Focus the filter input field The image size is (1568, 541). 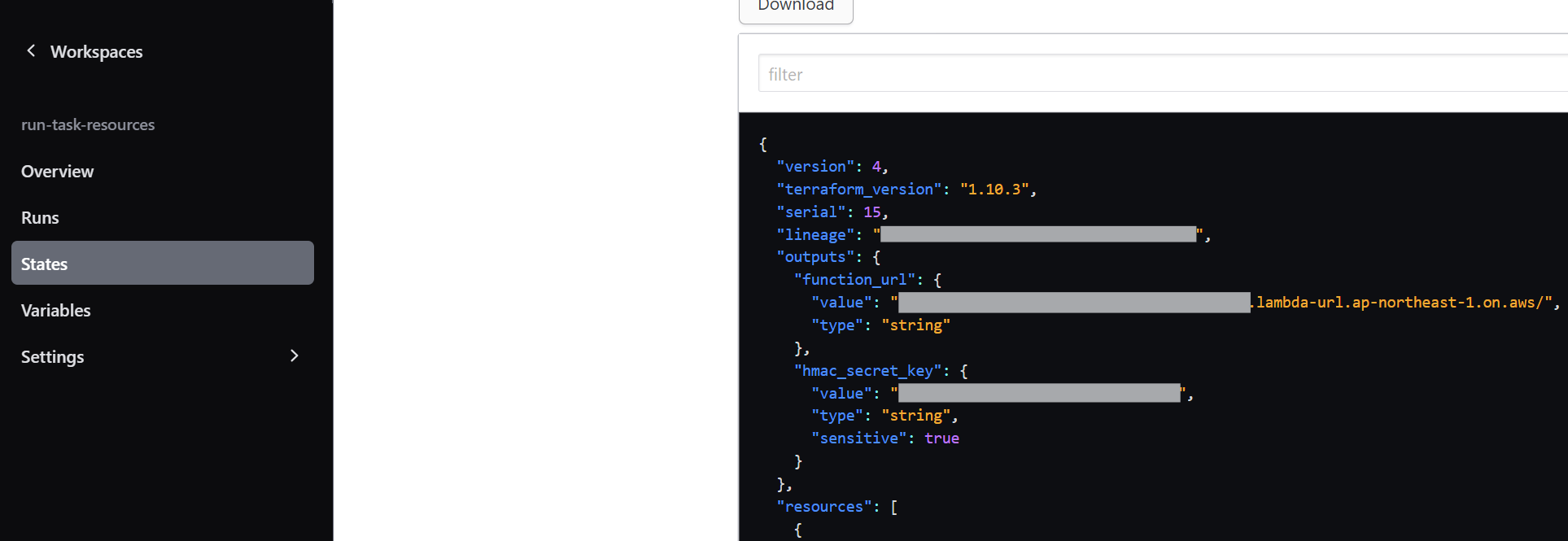click(1163, 74)
